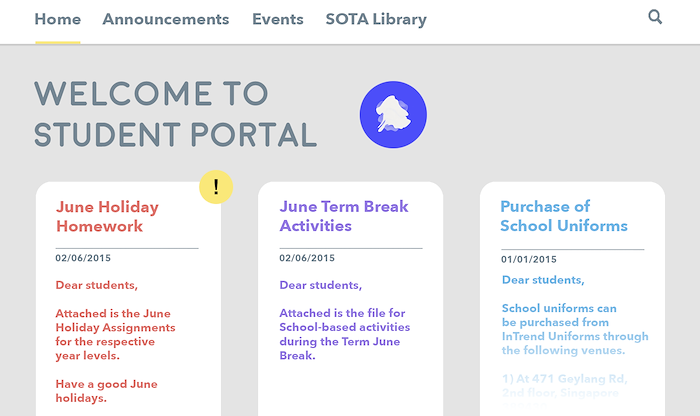Image resolution: width=700 pixels, height=416 pixels.
Task: Open the June Term Break Activities title
Action: tap(344, 216)
